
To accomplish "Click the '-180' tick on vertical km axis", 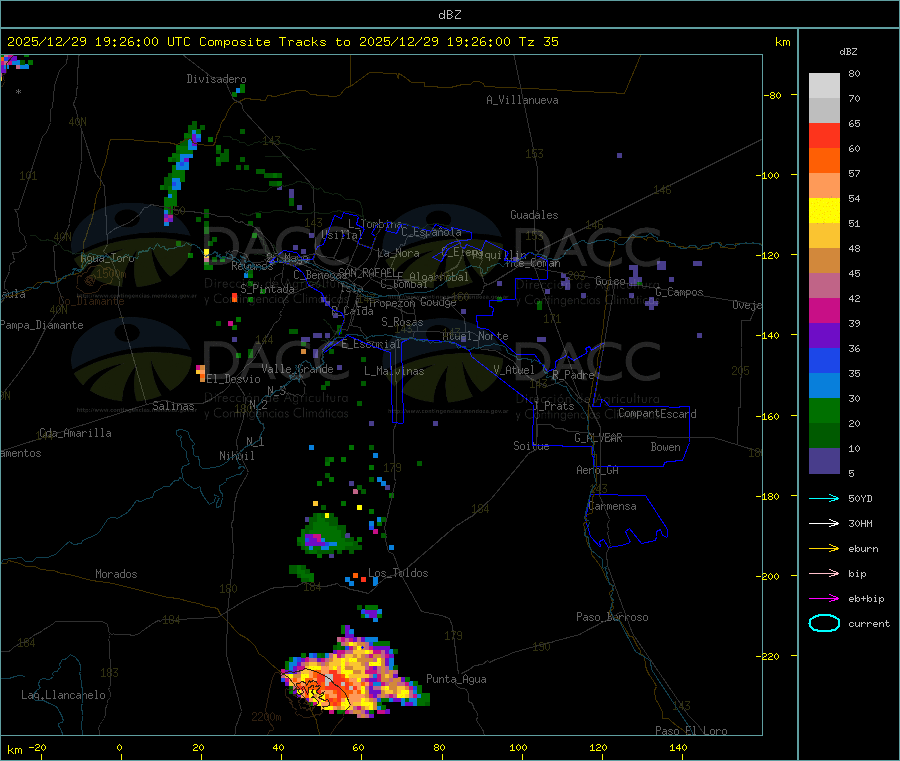I will point(770,496).
